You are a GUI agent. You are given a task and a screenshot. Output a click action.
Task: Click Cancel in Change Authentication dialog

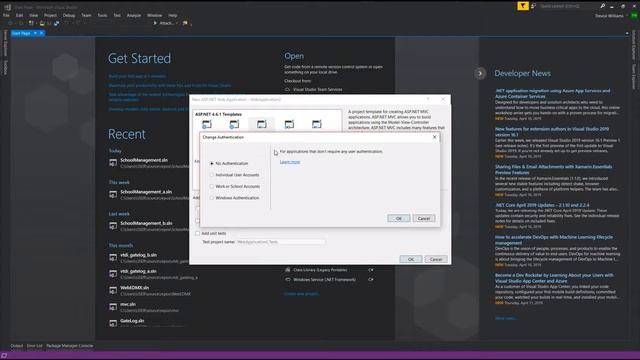point(424,218)
